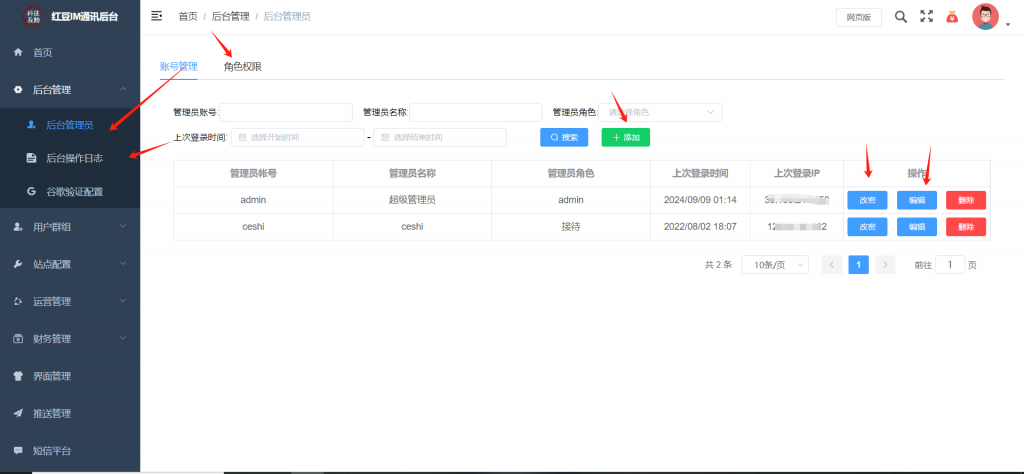Click the previous page arrow in pagination

coord(832,264)
